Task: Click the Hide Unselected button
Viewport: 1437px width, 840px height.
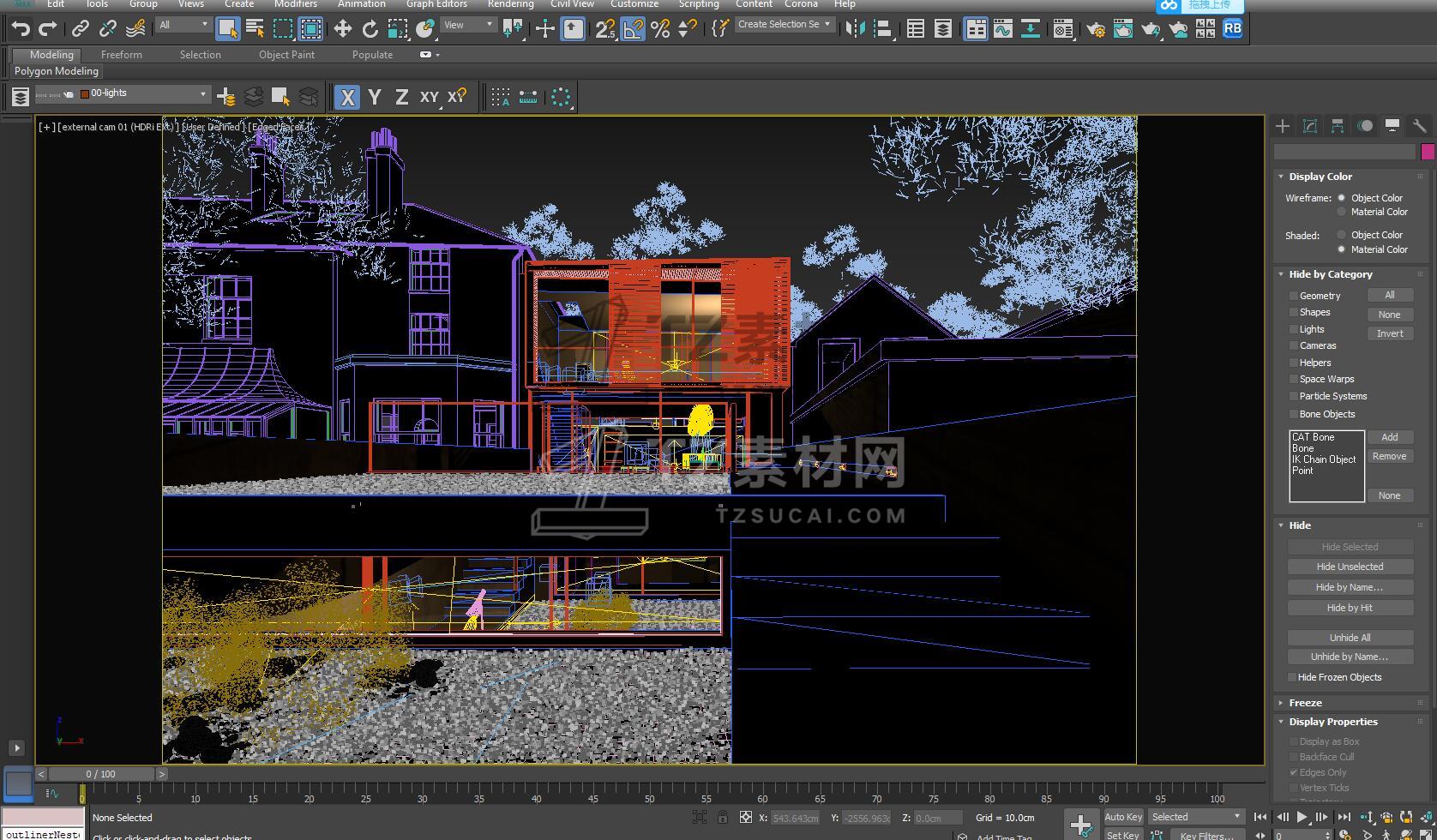Action: coord(1350,567)
